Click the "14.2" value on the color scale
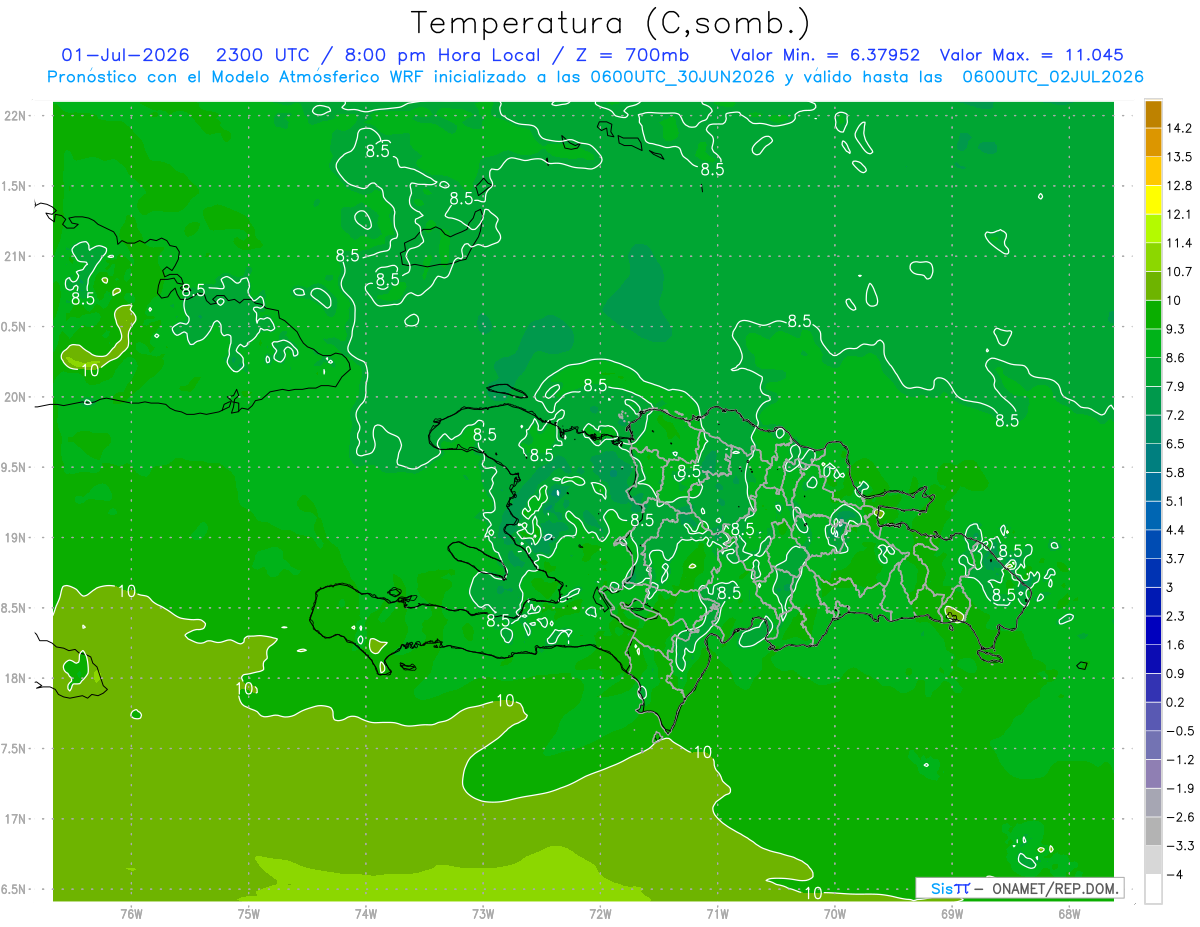 pyautogui.click(x=1180, y=128)
